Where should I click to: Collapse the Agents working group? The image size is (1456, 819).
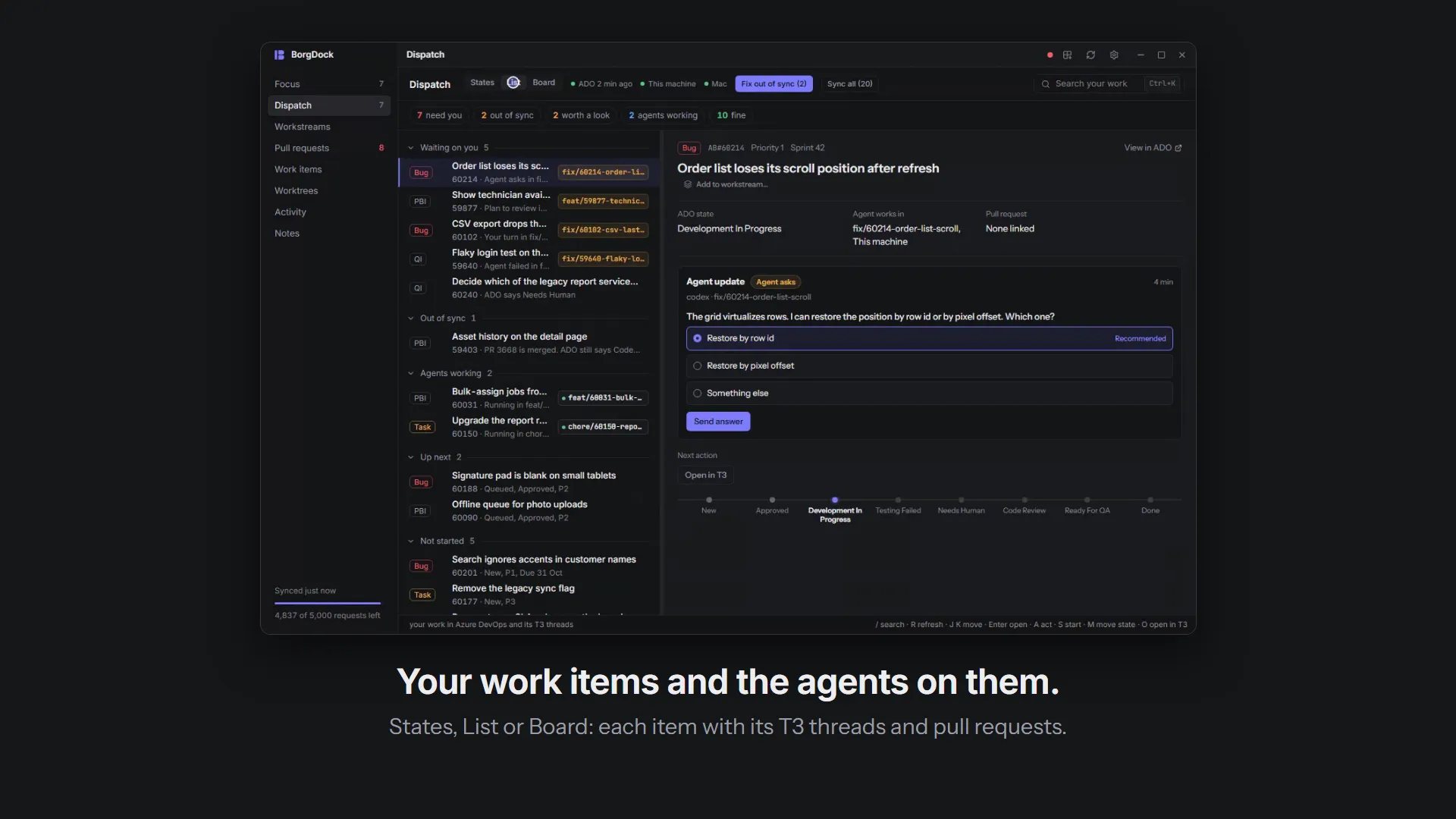pos(411,373)
